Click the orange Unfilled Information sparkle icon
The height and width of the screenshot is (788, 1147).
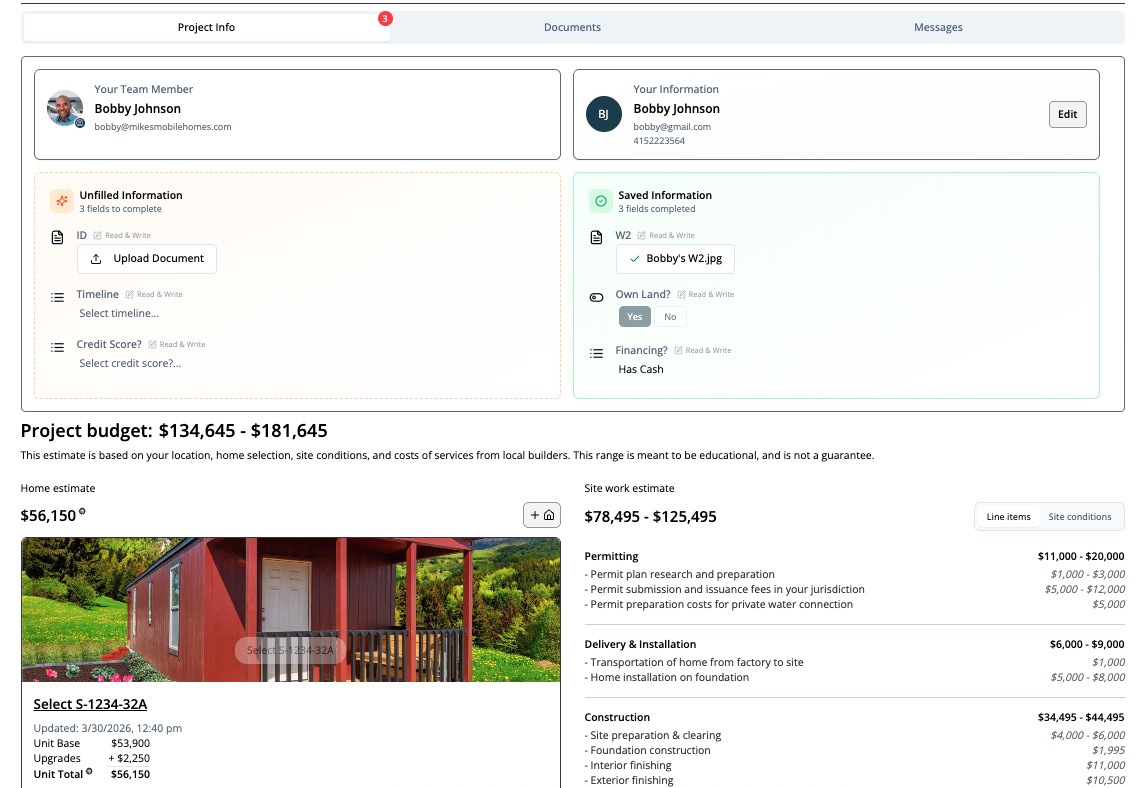61,201
